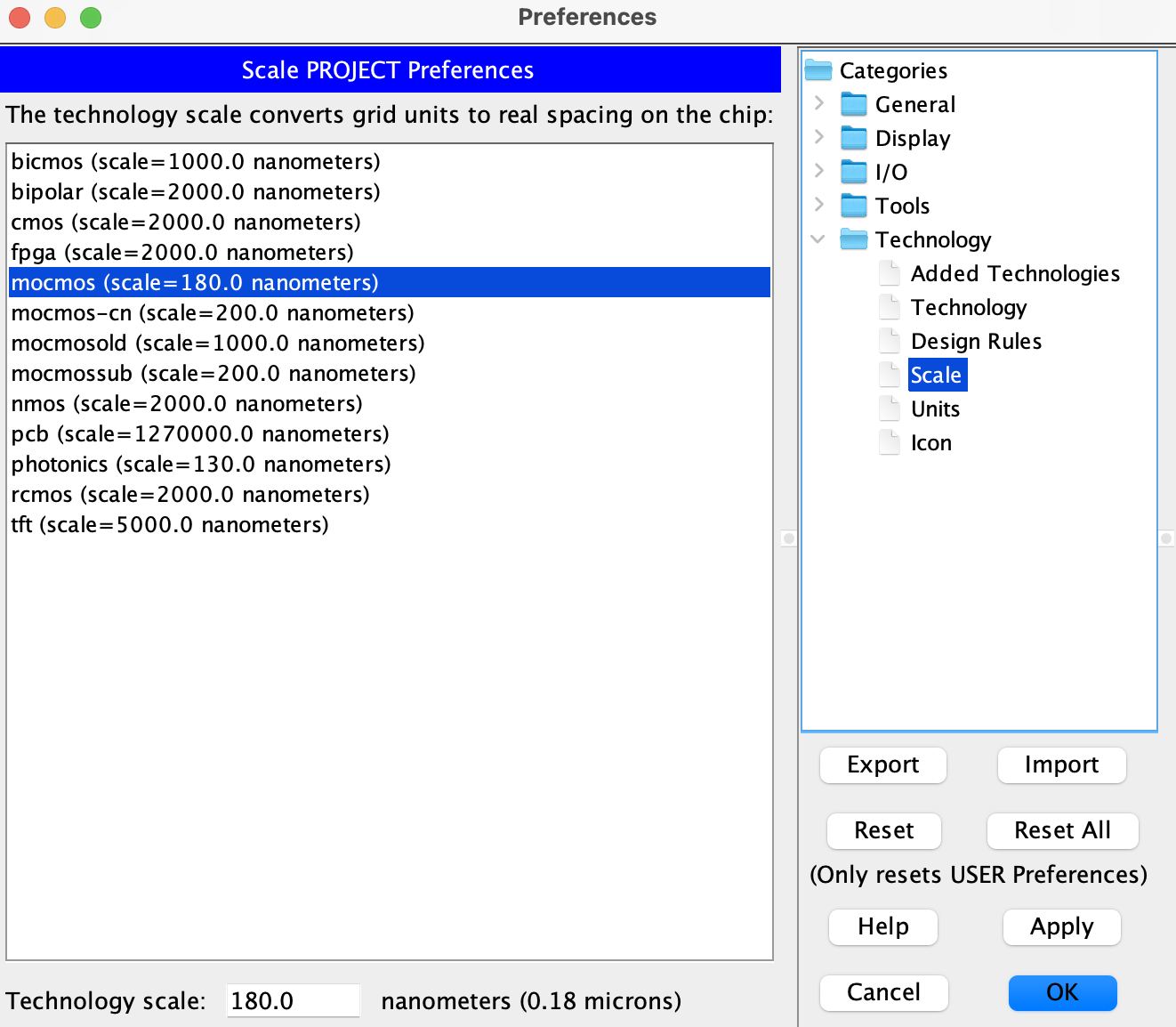Collapse the Technology category chevron

[818, 239]
